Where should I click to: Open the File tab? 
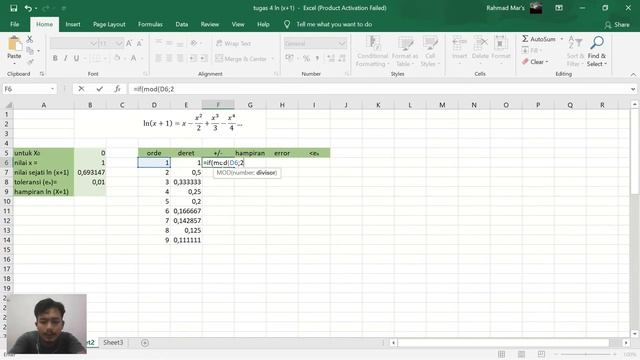tap(15, 24)
